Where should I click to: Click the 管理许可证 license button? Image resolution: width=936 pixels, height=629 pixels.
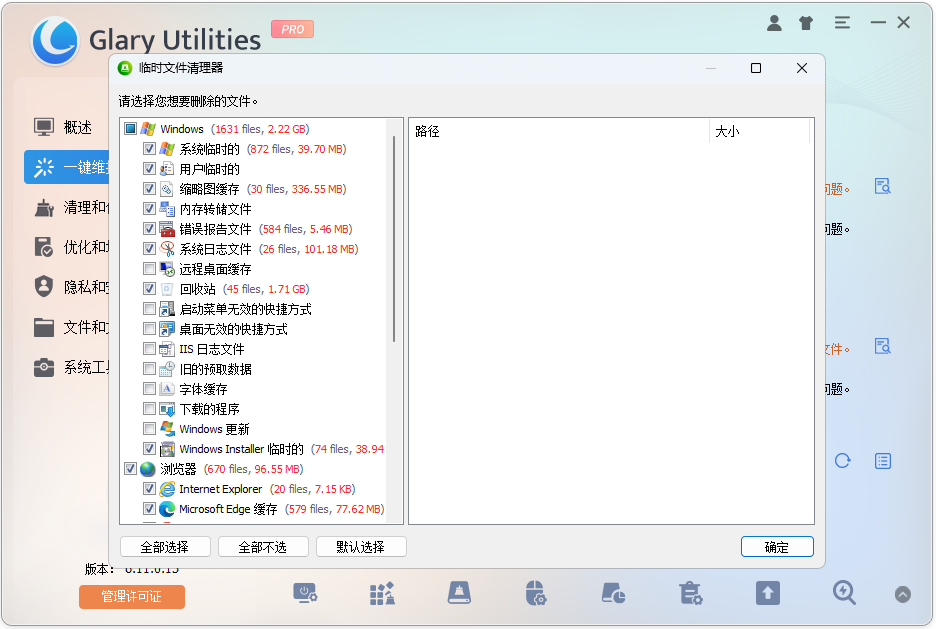tap(131, 596)
